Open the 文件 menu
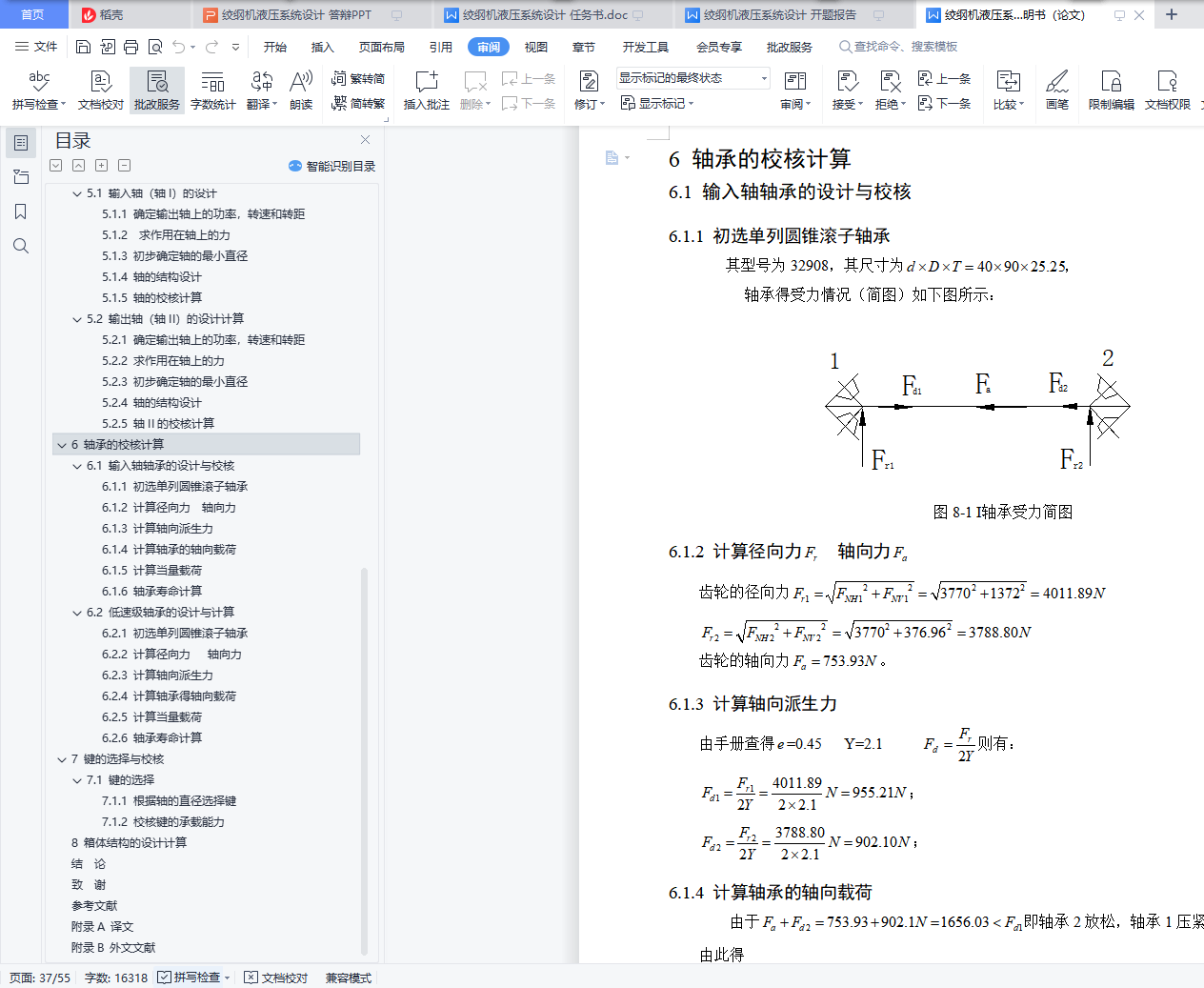 36,47
